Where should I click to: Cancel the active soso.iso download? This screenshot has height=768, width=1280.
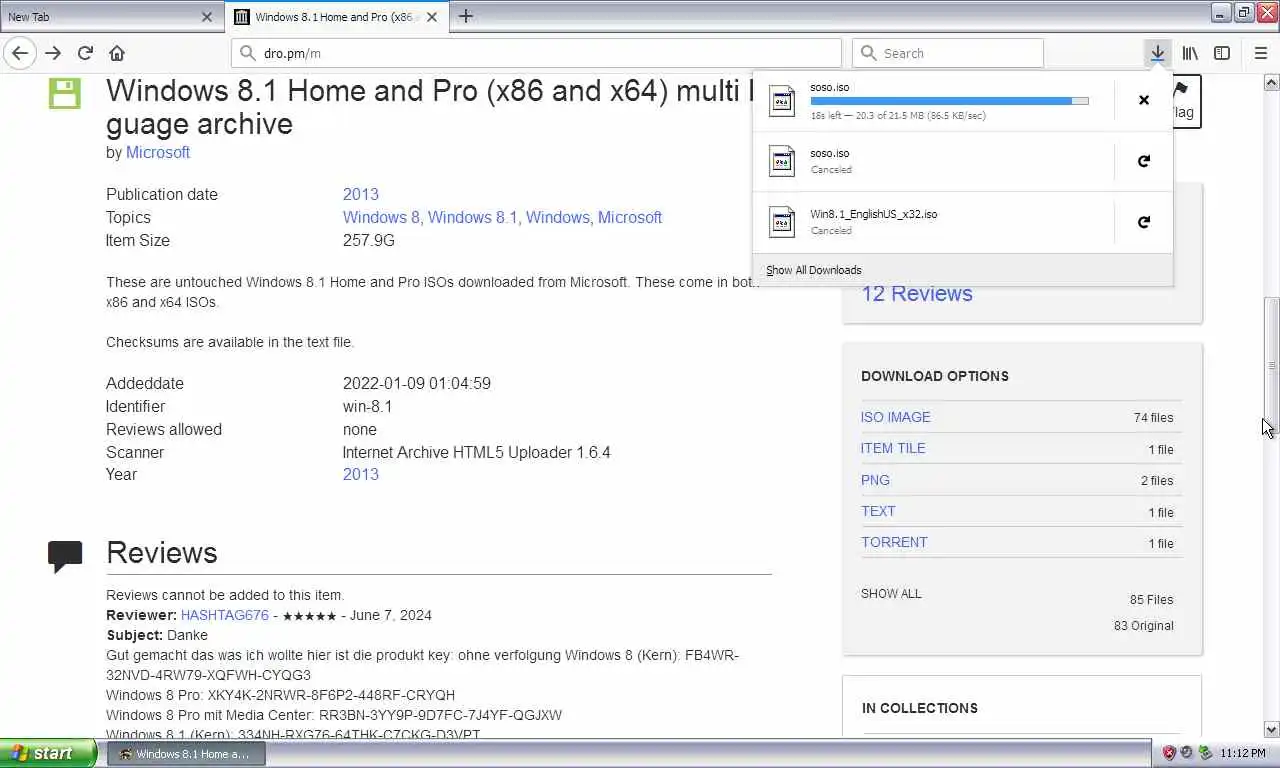point(1144,100)
